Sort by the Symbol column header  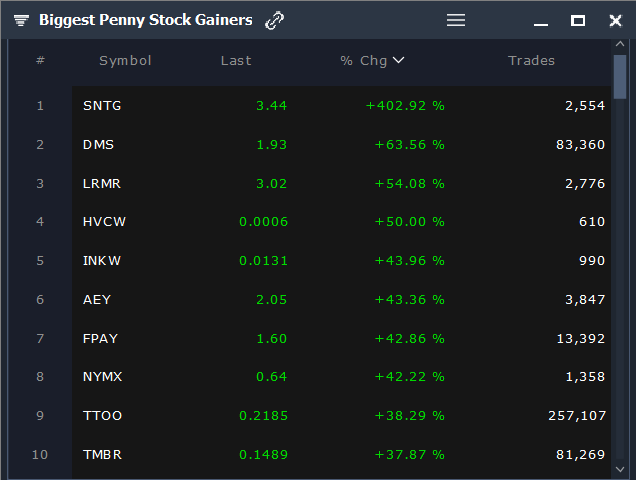click(125, 60)
